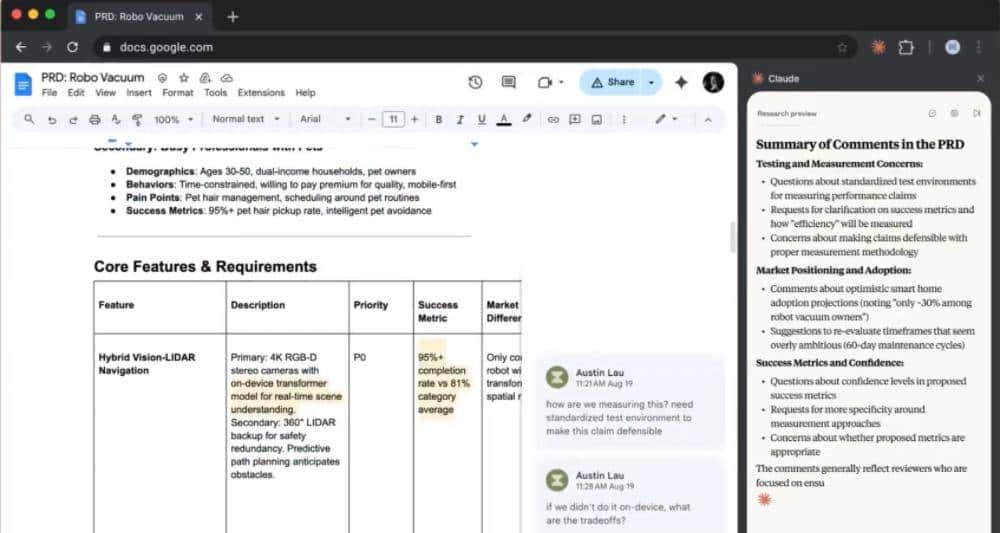
Task: Click the Claude extension icon in Chrome toolbar
Action: click(878, 47)
